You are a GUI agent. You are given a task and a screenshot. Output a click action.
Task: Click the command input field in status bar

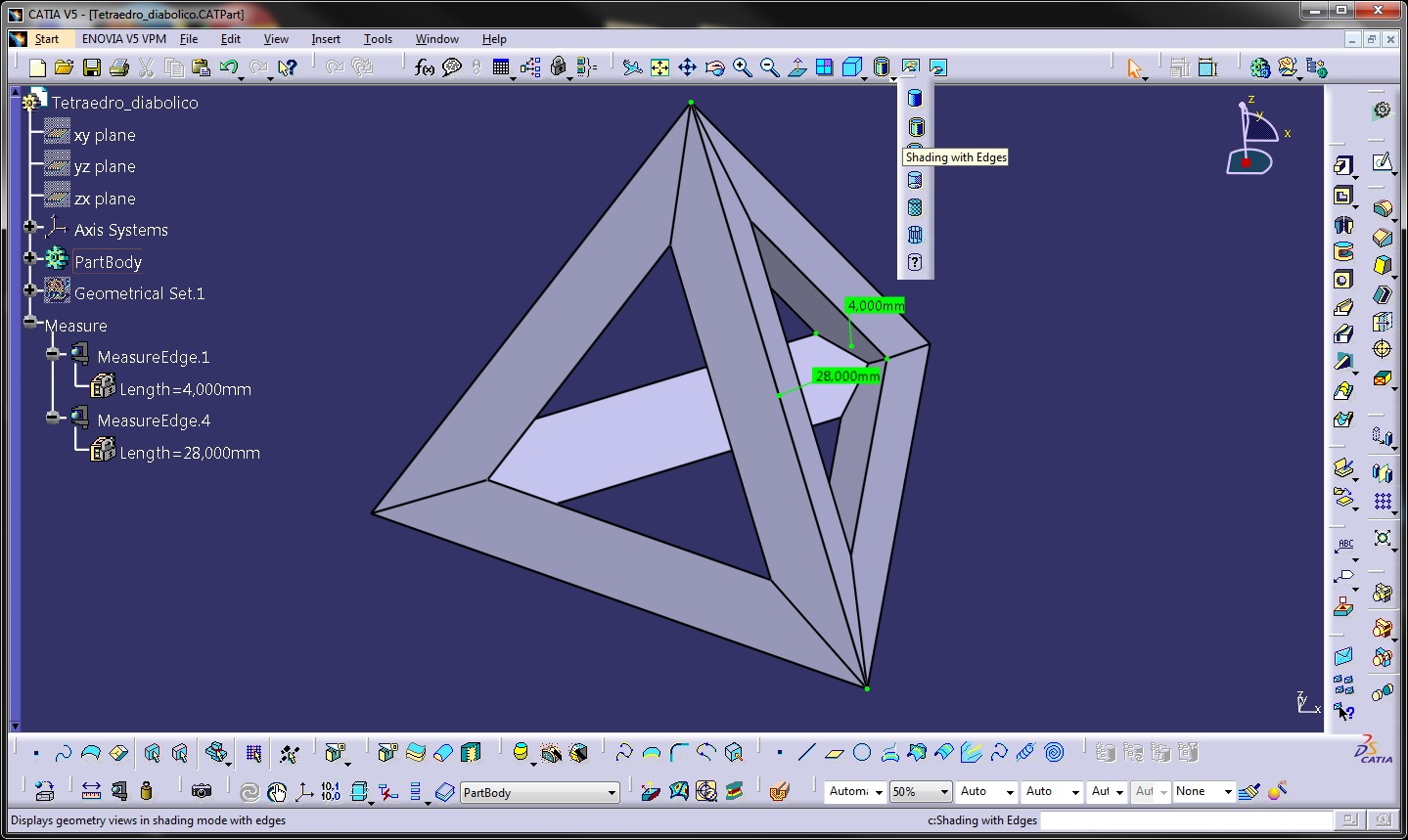pos(1186,820)
